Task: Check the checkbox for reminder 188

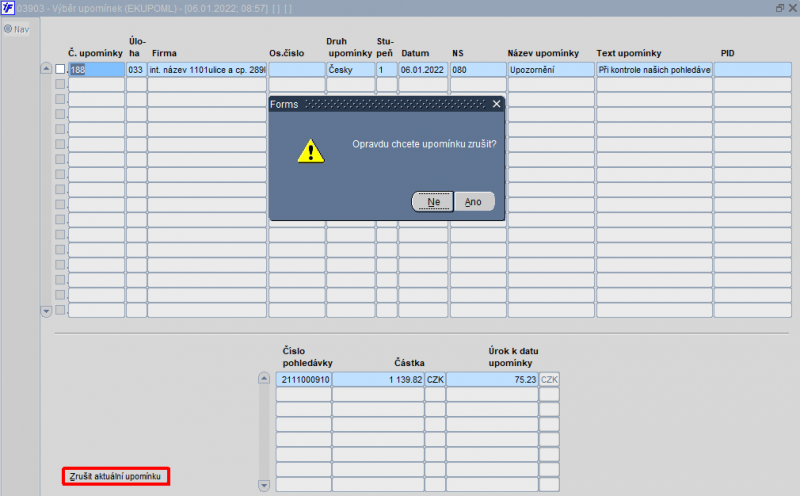Action: click(x=60, y=69)
